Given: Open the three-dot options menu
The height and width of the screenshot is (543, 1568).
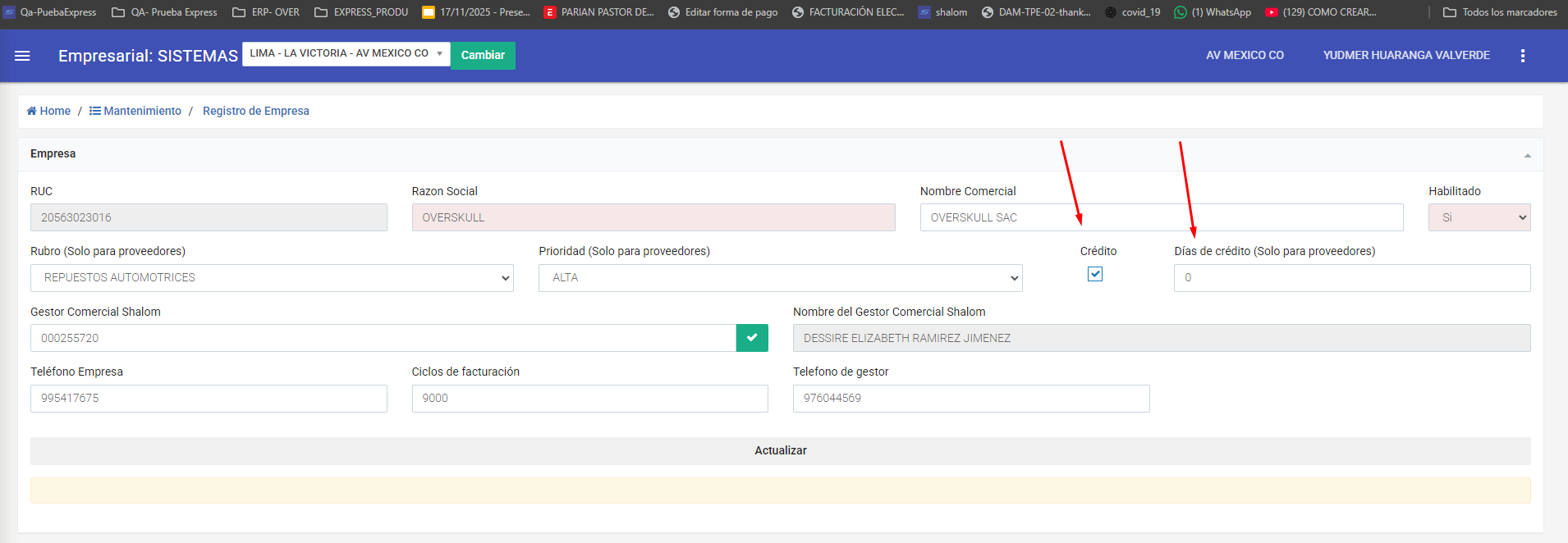Looking at the screenshot, I should (x=1522, y=56).
